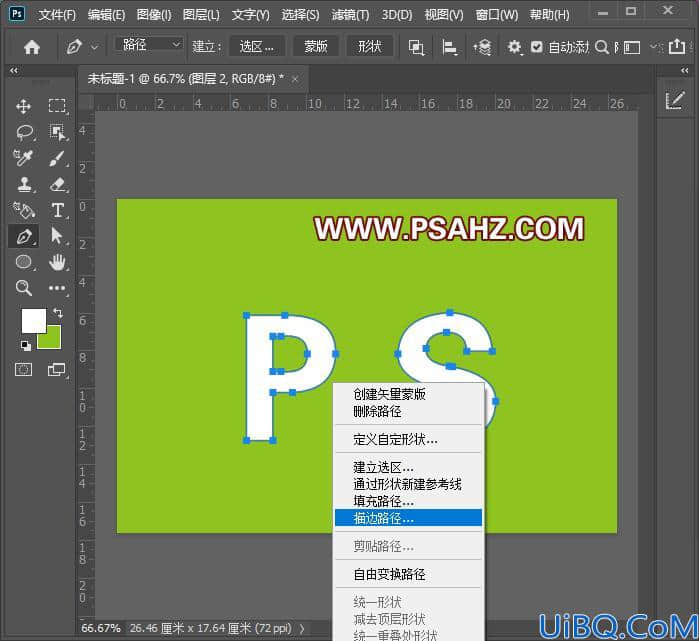This screenshot has height=641, width=699.
Task: Open the 3D(D) menu
Action: click(x=397, y=15)
